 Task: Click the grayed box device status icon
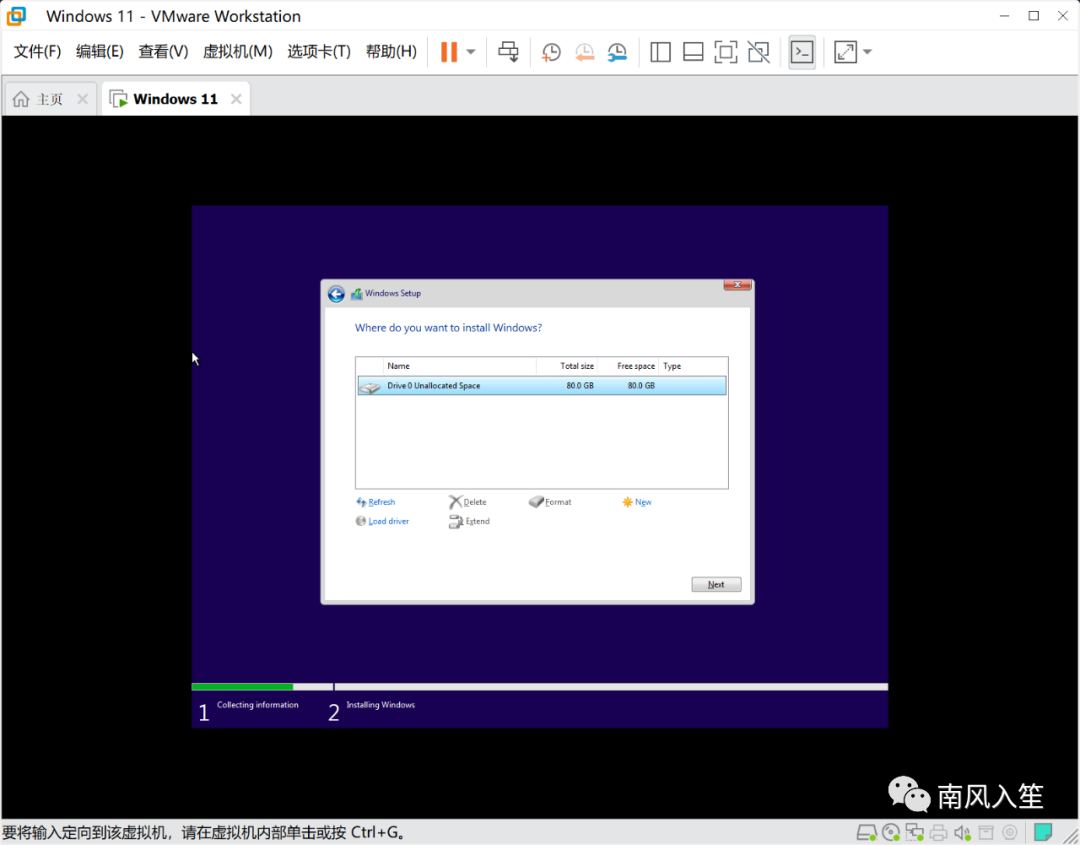pyautogui.click(x=986, y=833)
